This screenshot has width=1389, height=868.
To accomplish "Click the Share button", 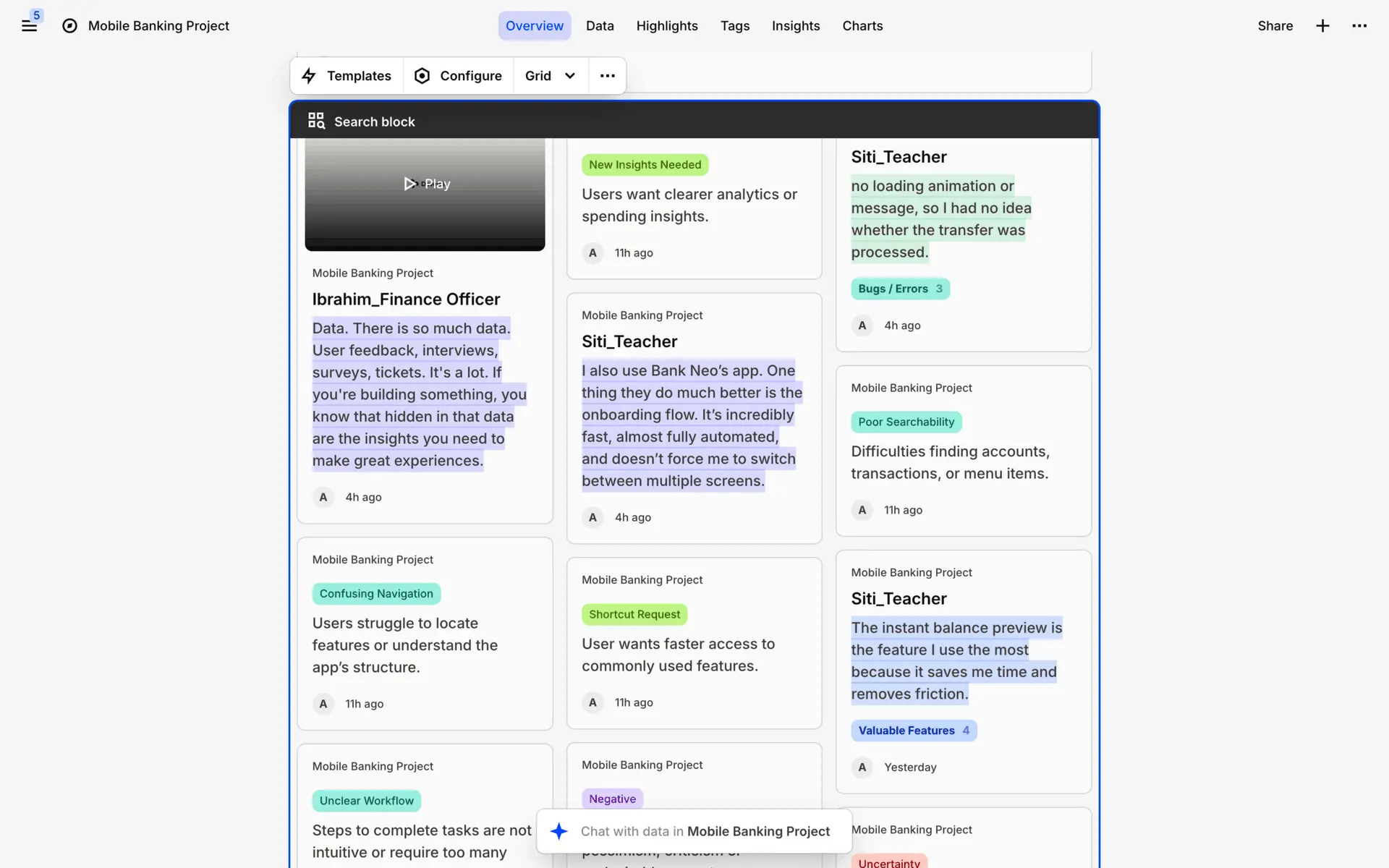I will [1275, 26].
